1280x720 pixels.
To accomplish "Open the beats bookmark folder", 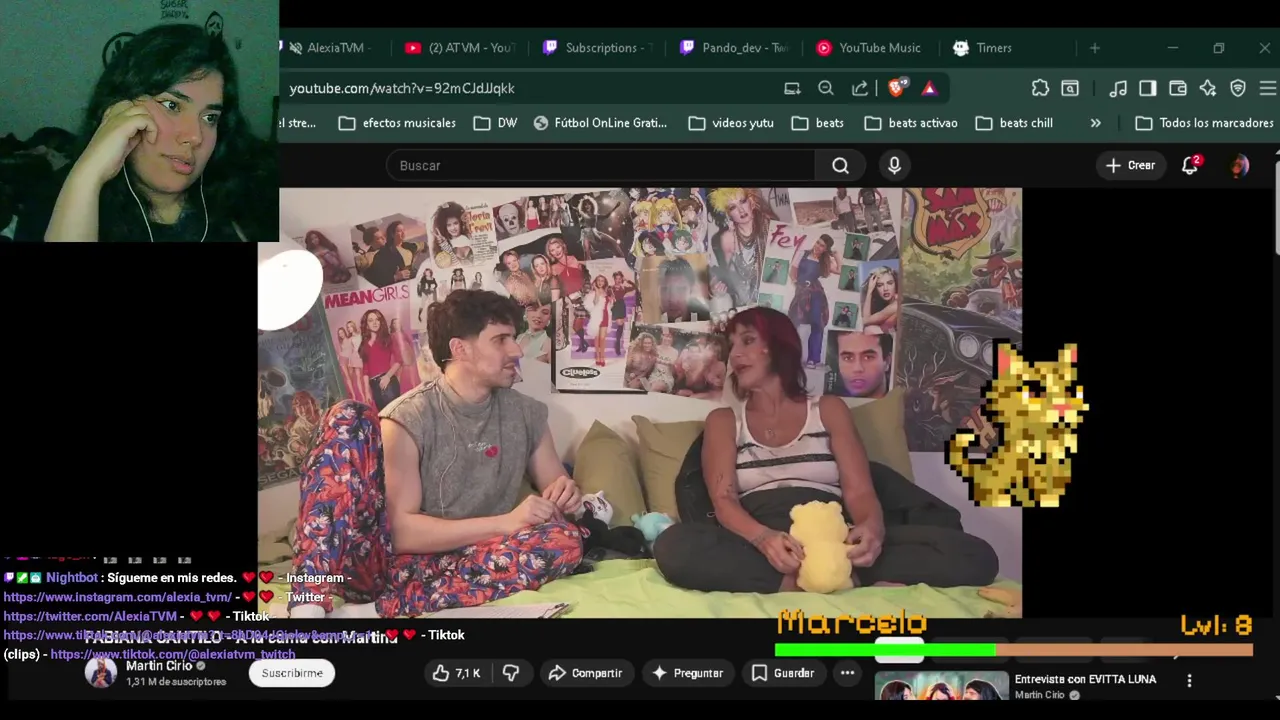I will (818, 123).
